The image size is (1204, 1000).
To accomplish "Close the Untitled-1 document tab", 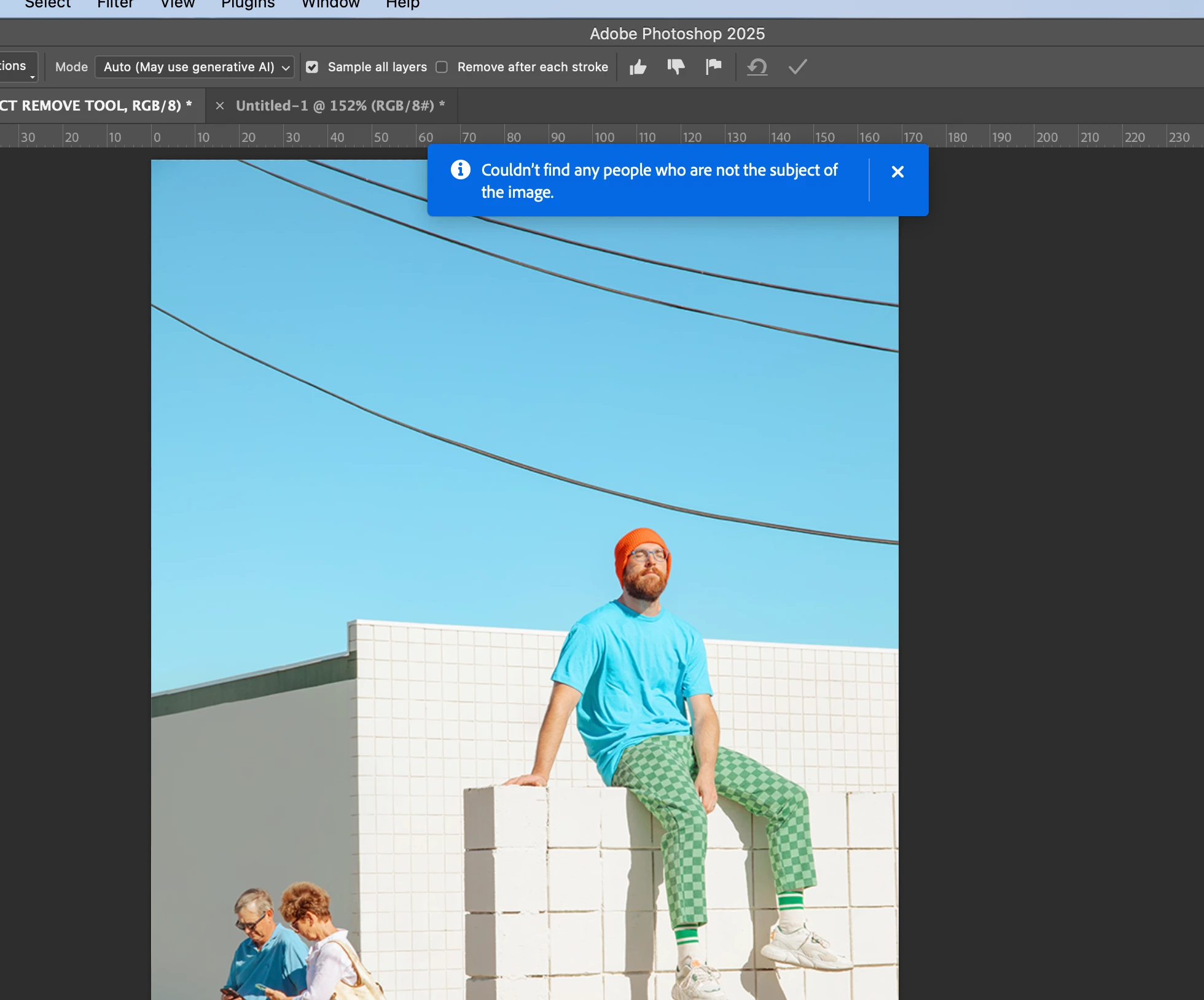I will 219,106.
